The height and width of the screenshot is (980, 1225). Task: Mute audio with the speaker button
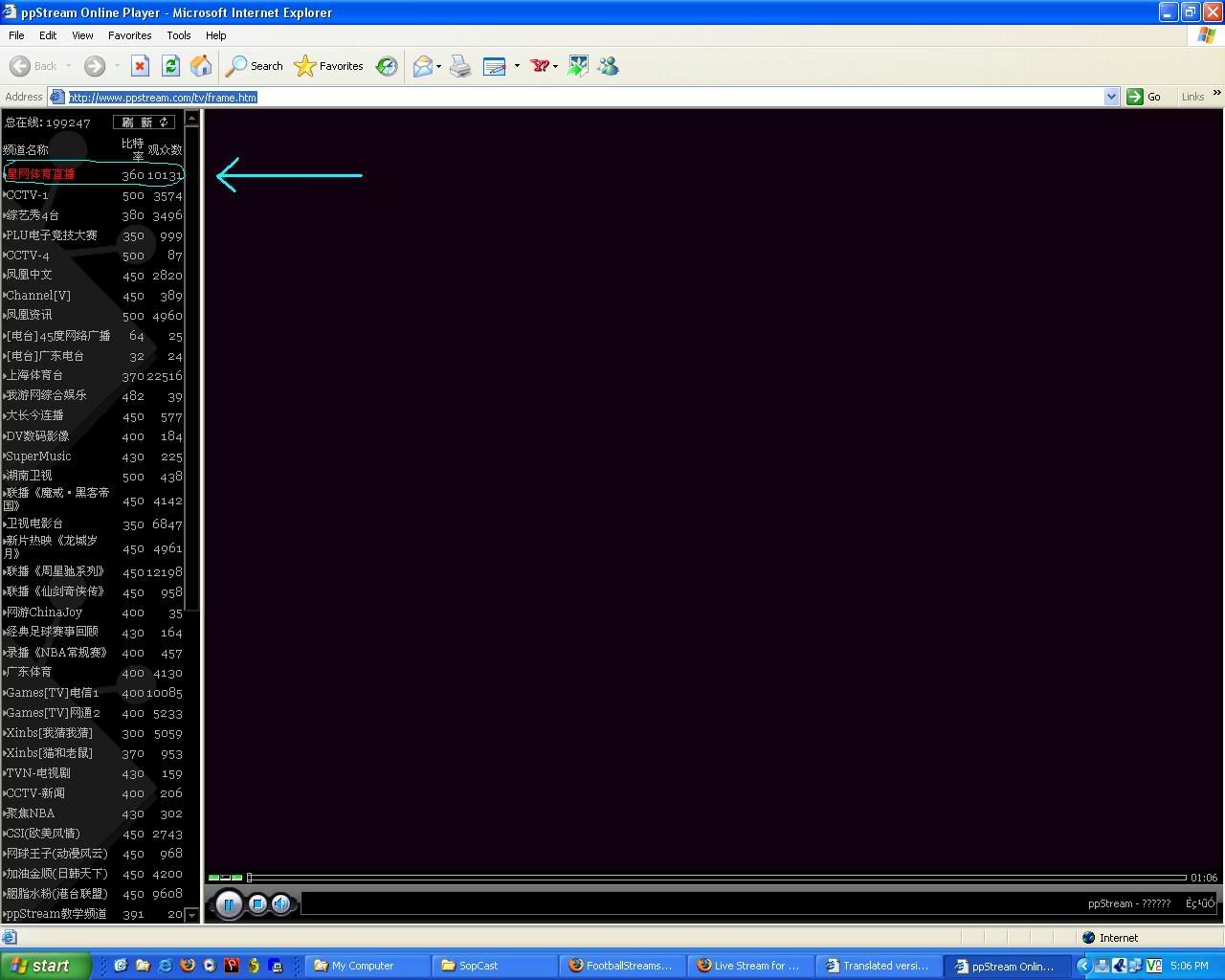[280, 903]
